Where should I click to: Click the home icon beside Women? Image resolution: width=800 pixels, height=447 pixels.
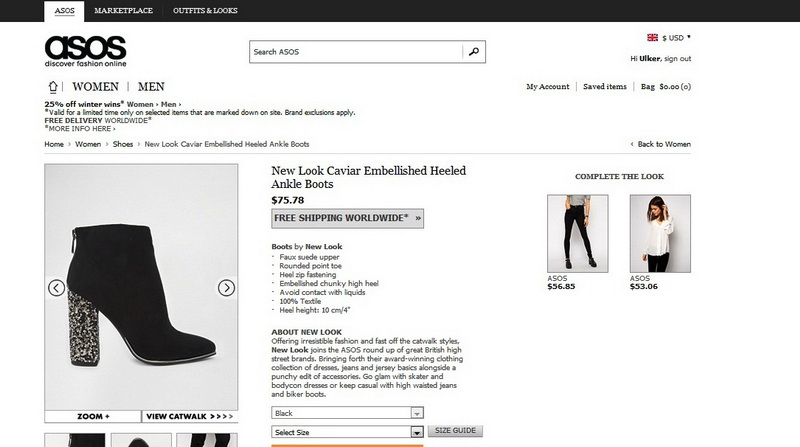[x=52, y=88]
